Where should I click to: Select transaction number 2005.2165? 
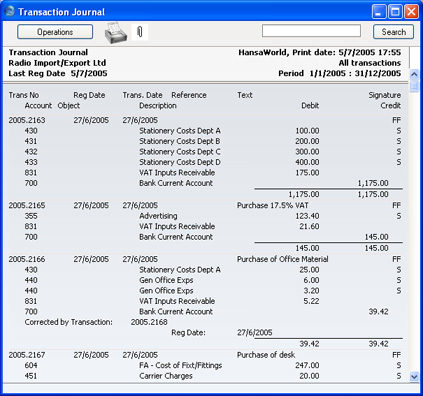click(27, 205)
